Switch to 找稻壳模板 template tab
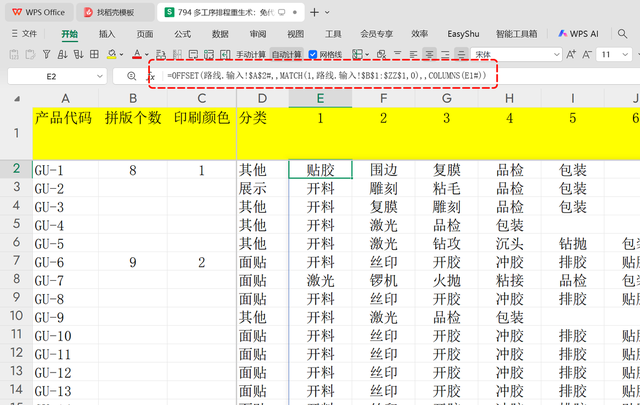 coord(115,12)
